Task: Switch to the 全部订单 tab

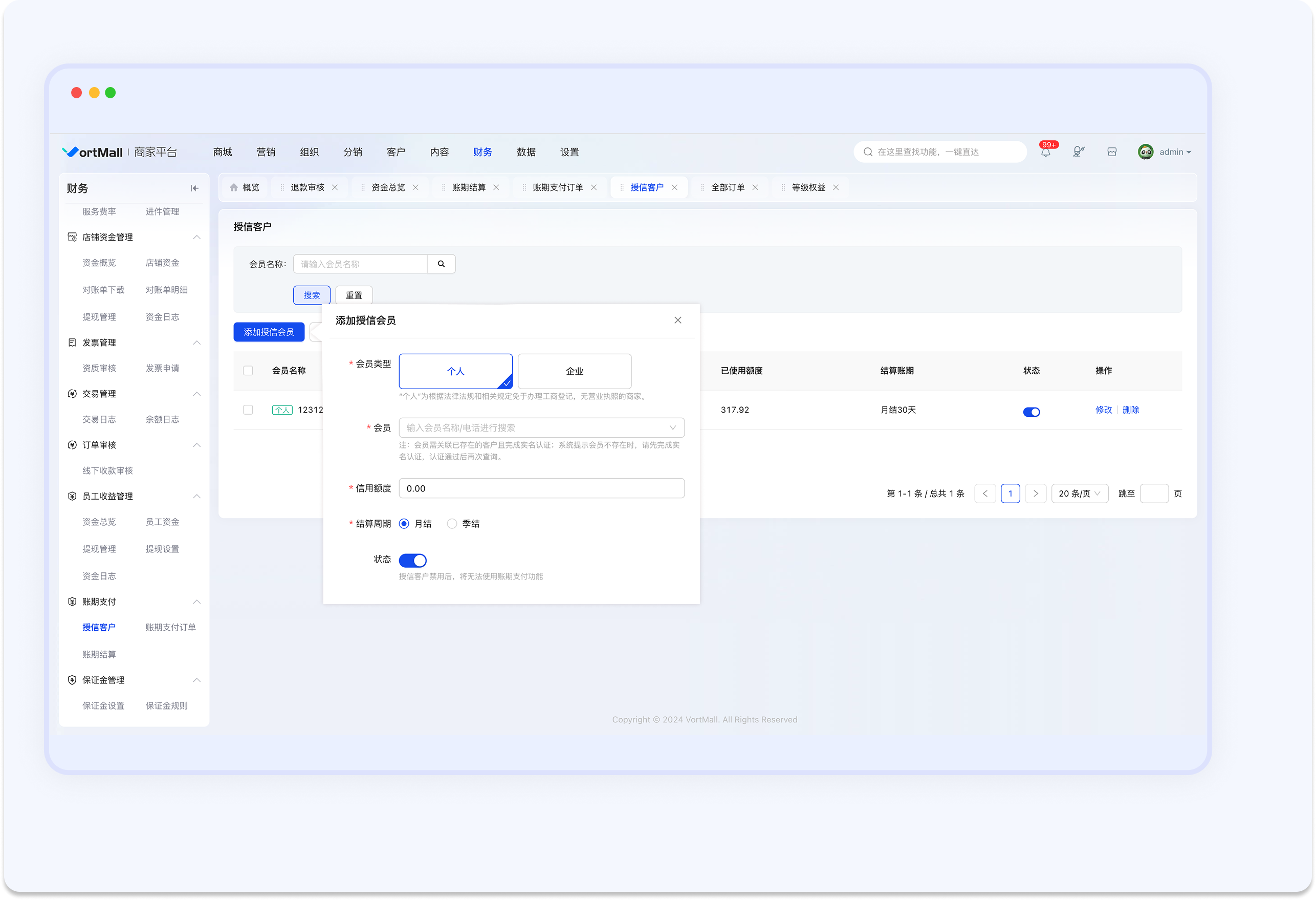Action: [728, 187]
